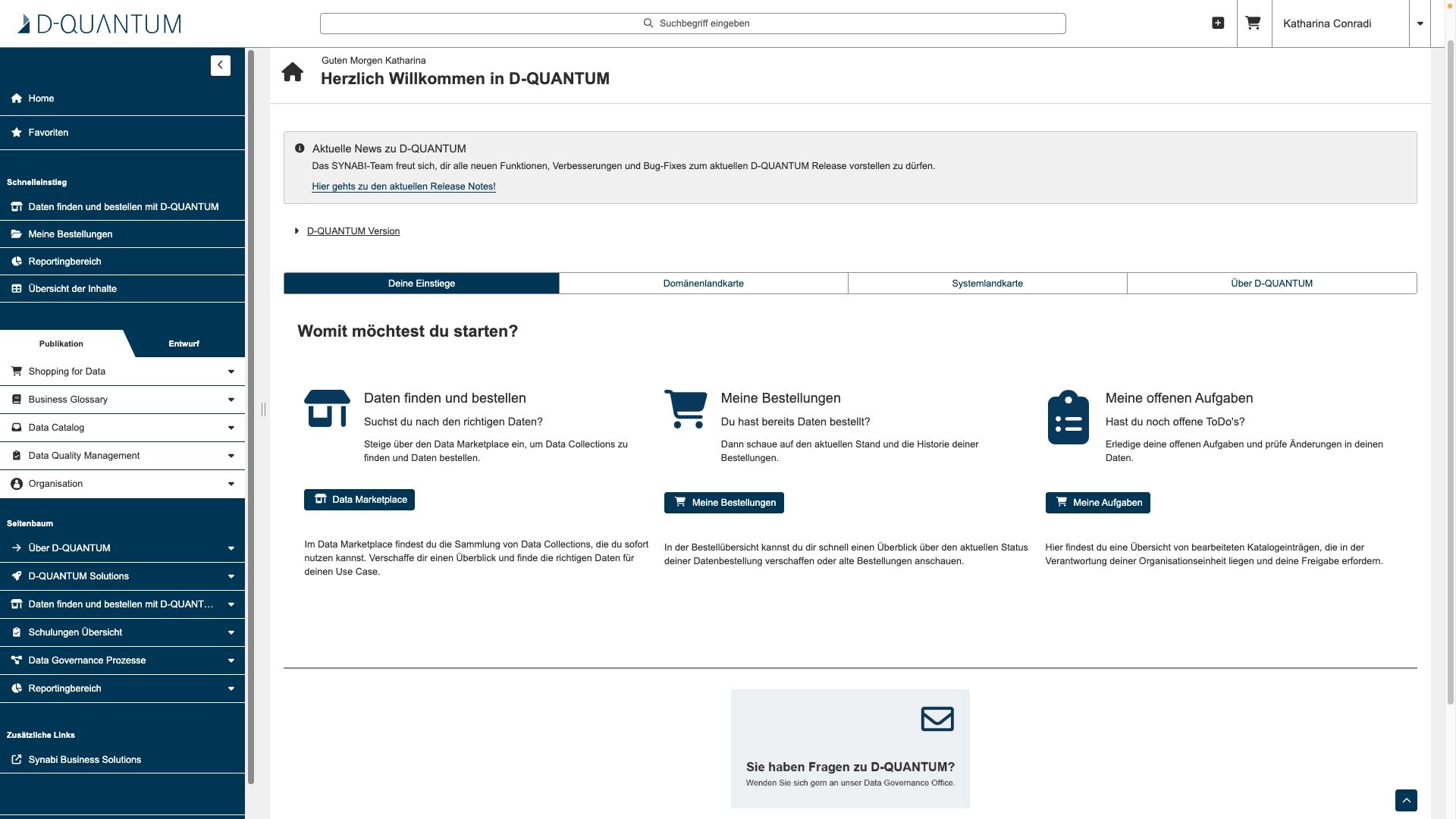Screen dimensions: 1456x819
Task: Select the Systemlandkarte tab
Action: [x=987, y=284]
